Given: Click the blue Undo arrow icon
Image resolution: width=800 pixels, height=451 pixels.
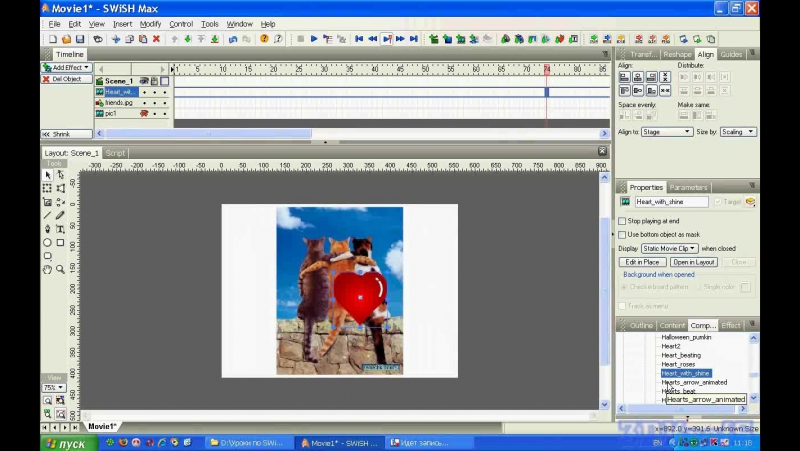Looking at the screenshot, I should coord(233,39).
